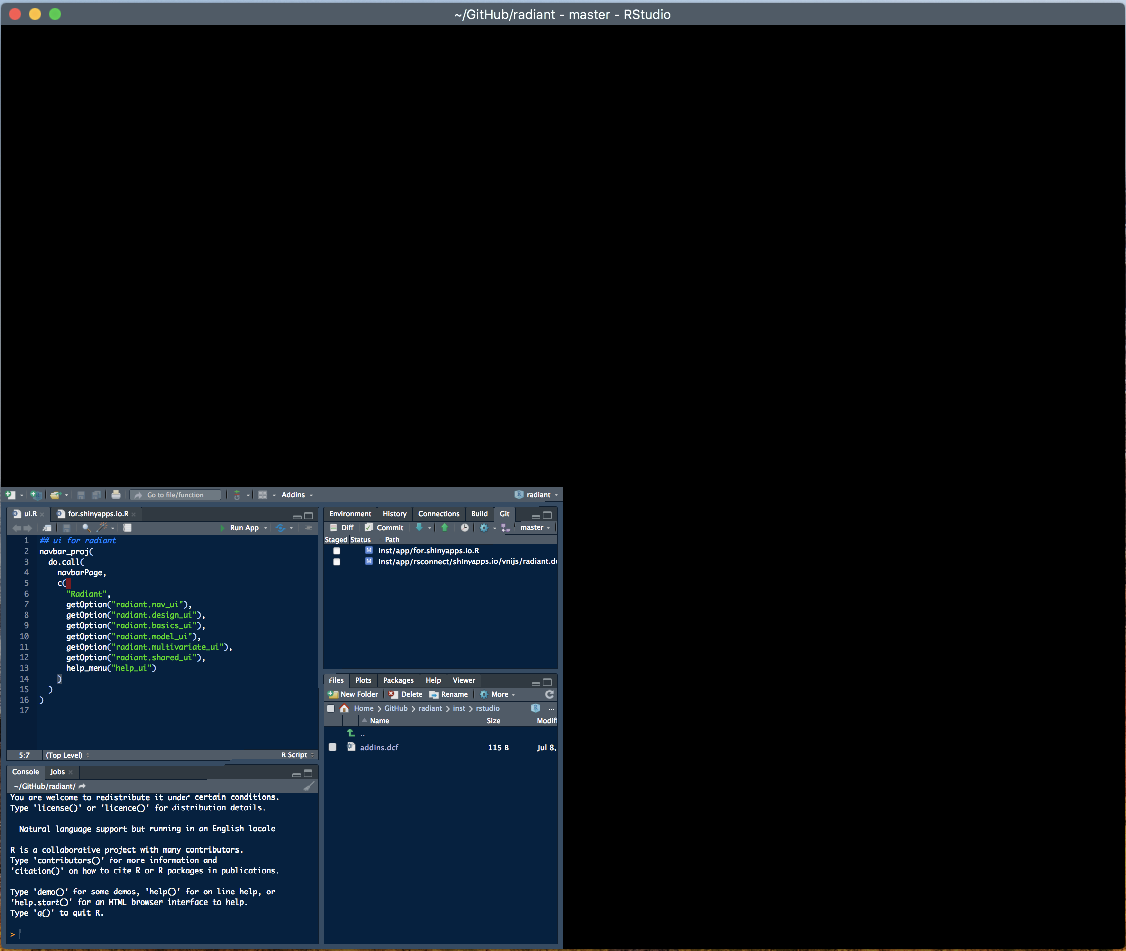
Task: Open the (Top Level) scope dropdown
Action: [x=68, y=755]
